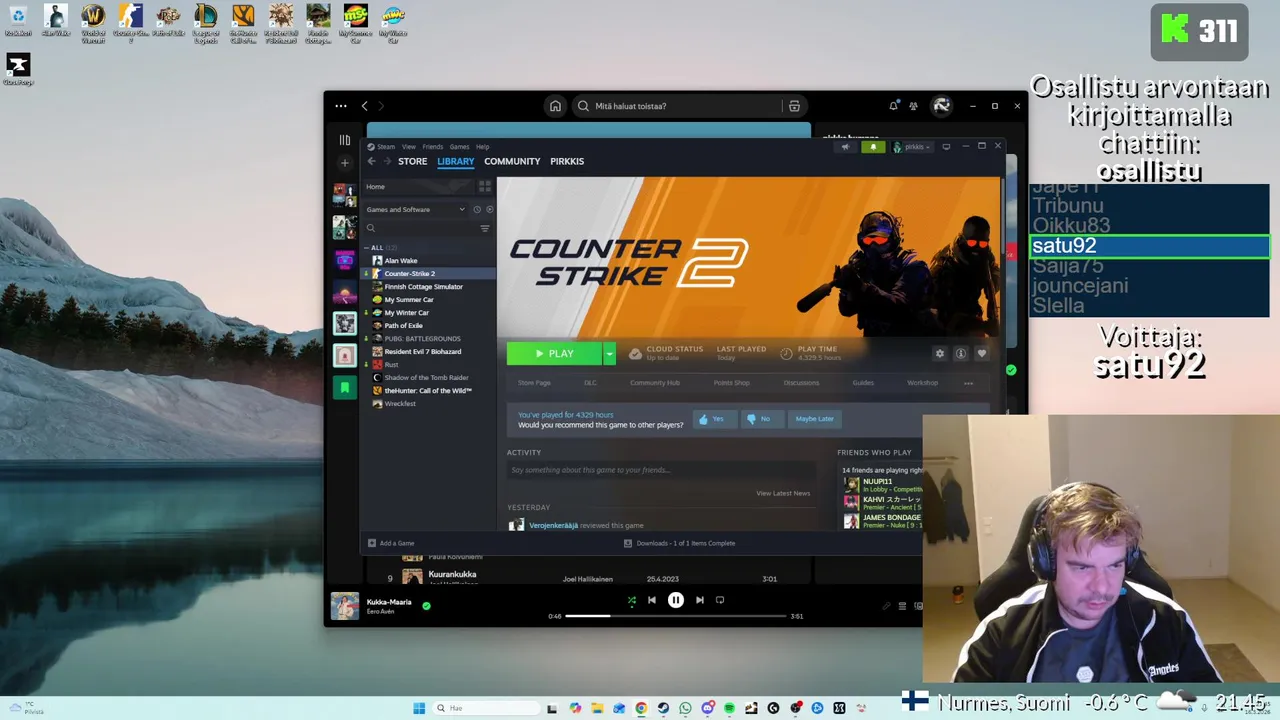
Task: Click the library search field
Action: [420, 228]
